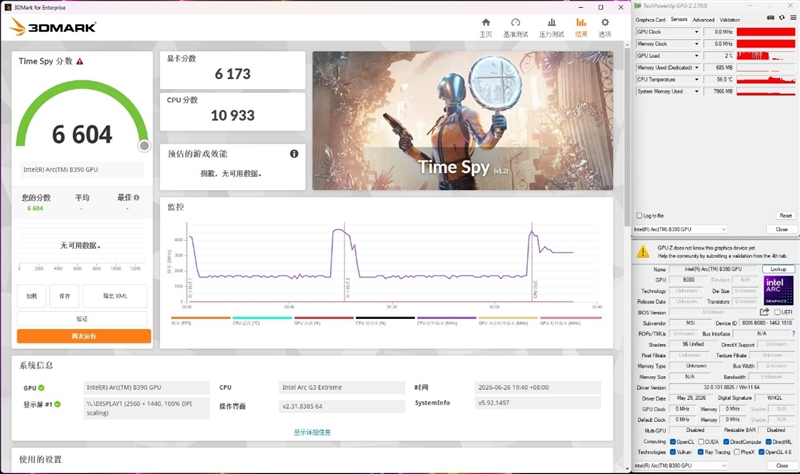800x474 pixels.
Task: Click the Bus Interface question mark icon
Action: tap(793, 333)
